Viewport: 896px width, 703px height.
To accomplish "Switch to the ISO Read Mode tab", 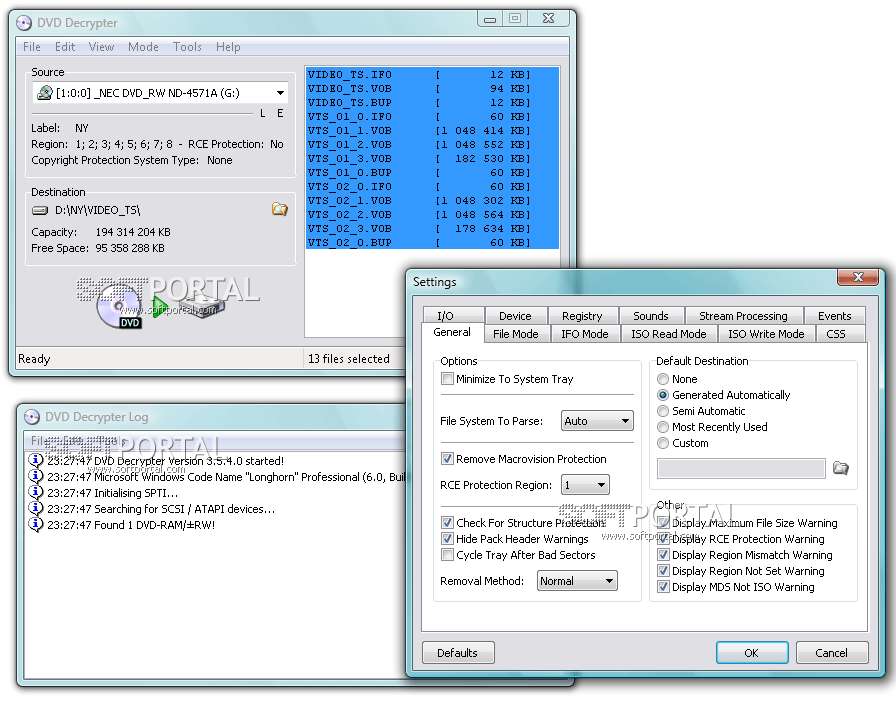I will click(x=667, y=334).
